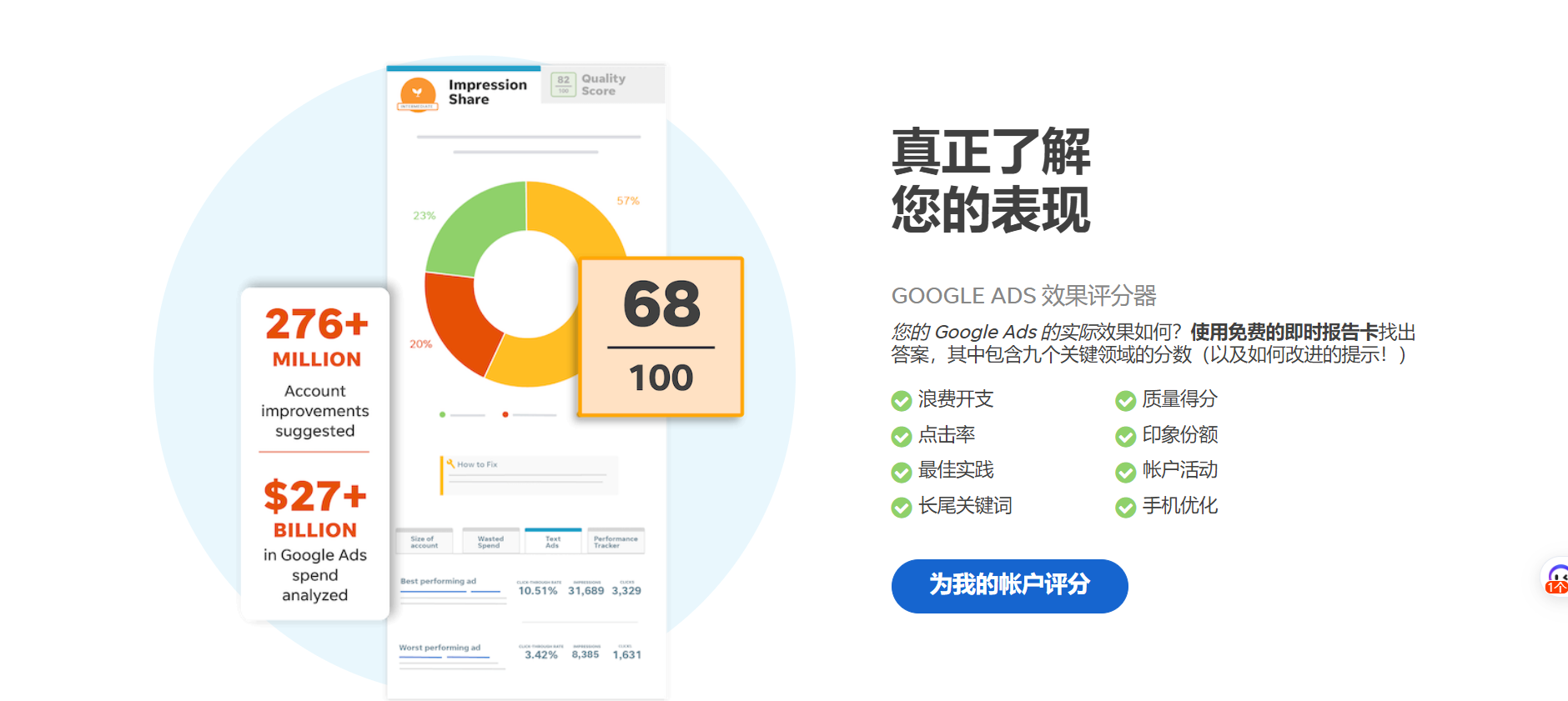The height and width of the screenshot is (701, 1568).
Task: Click the 82 score badge beside Quality Score
Action: 564,84
